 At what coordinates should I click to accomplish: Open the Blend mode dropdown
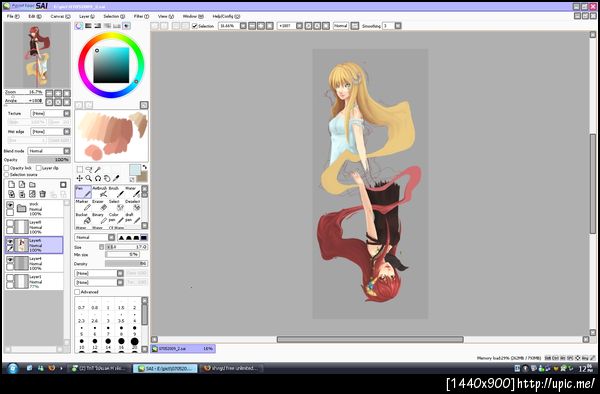coord(49,151)
